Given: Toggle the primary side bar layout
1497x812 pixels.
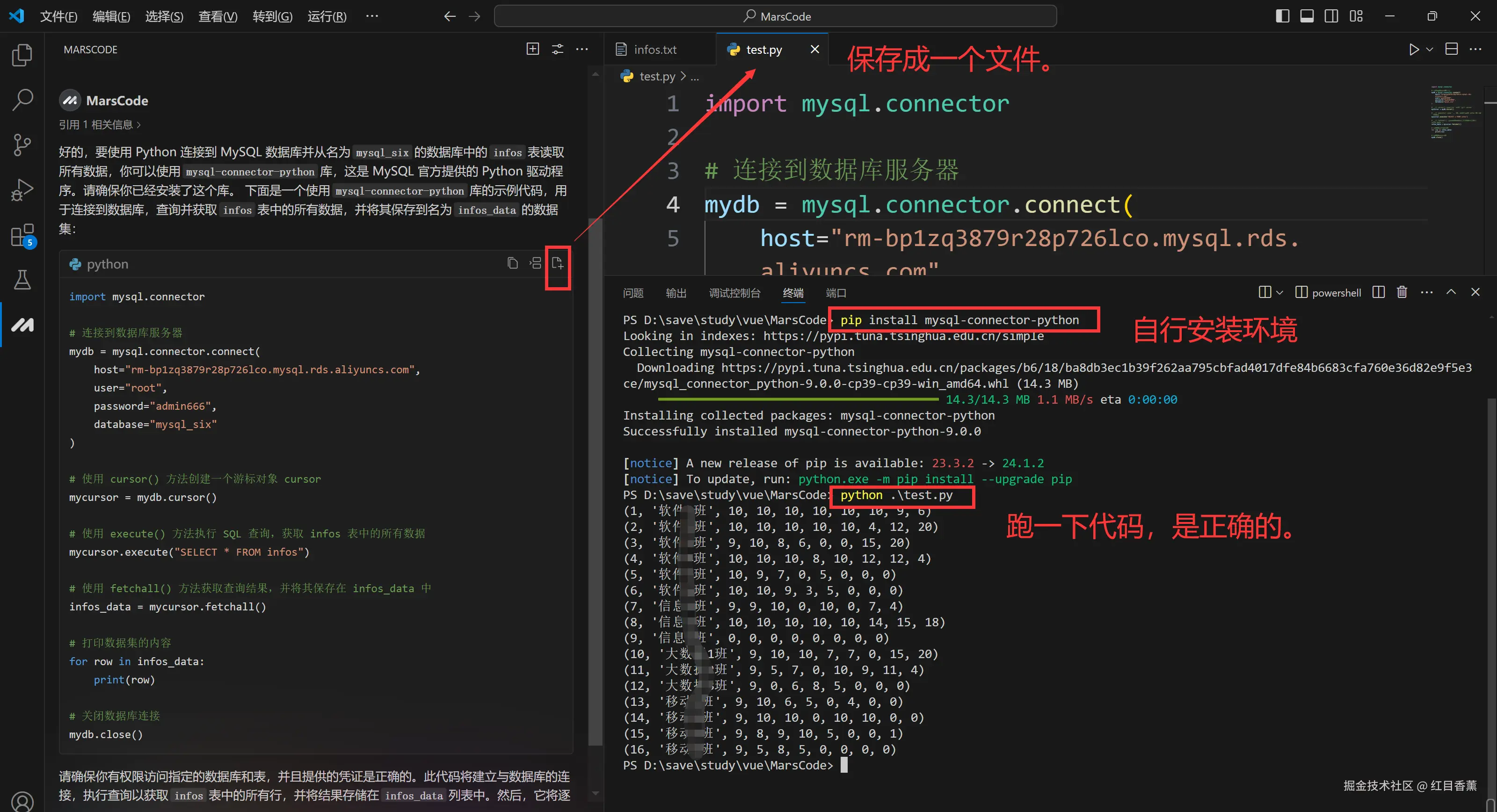Looking at the screenshot, I should [1282, 16].
